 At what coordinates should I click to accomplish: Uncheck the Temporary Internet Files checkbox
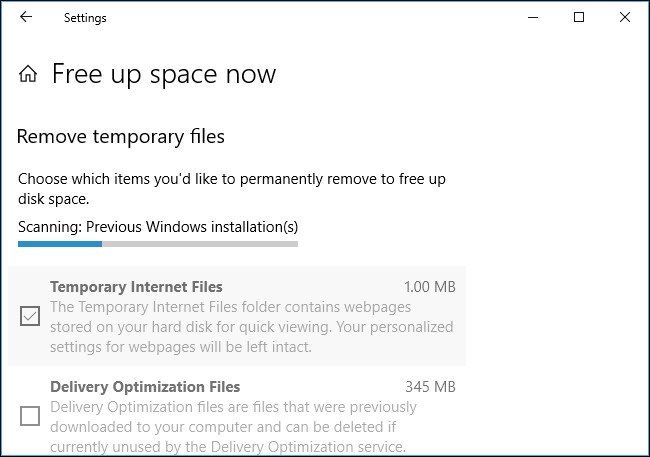pos(30,316)
